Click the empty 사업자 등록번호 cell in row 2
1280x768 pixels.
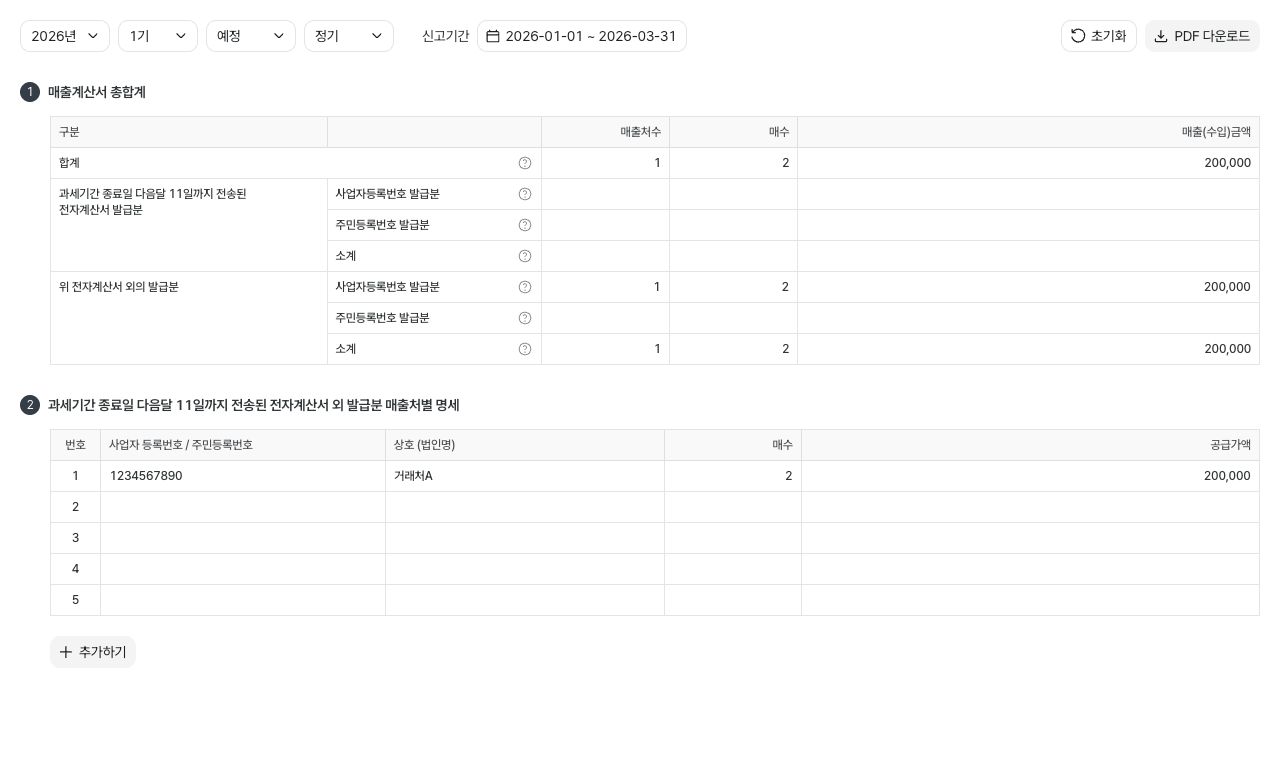243,507
